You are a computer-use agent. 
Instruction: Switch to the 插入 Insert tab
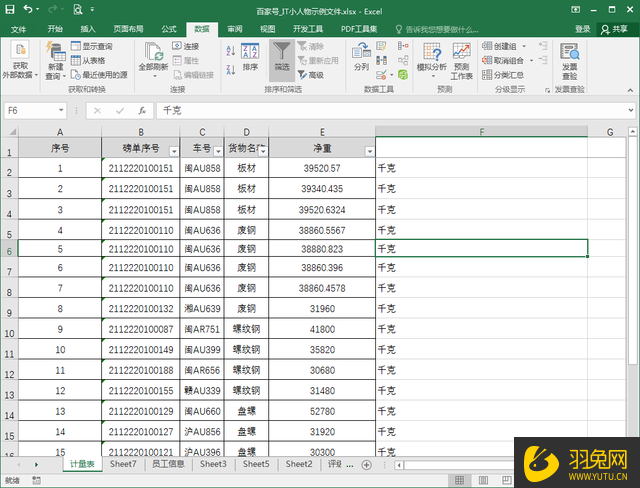[x=88, y=29]
